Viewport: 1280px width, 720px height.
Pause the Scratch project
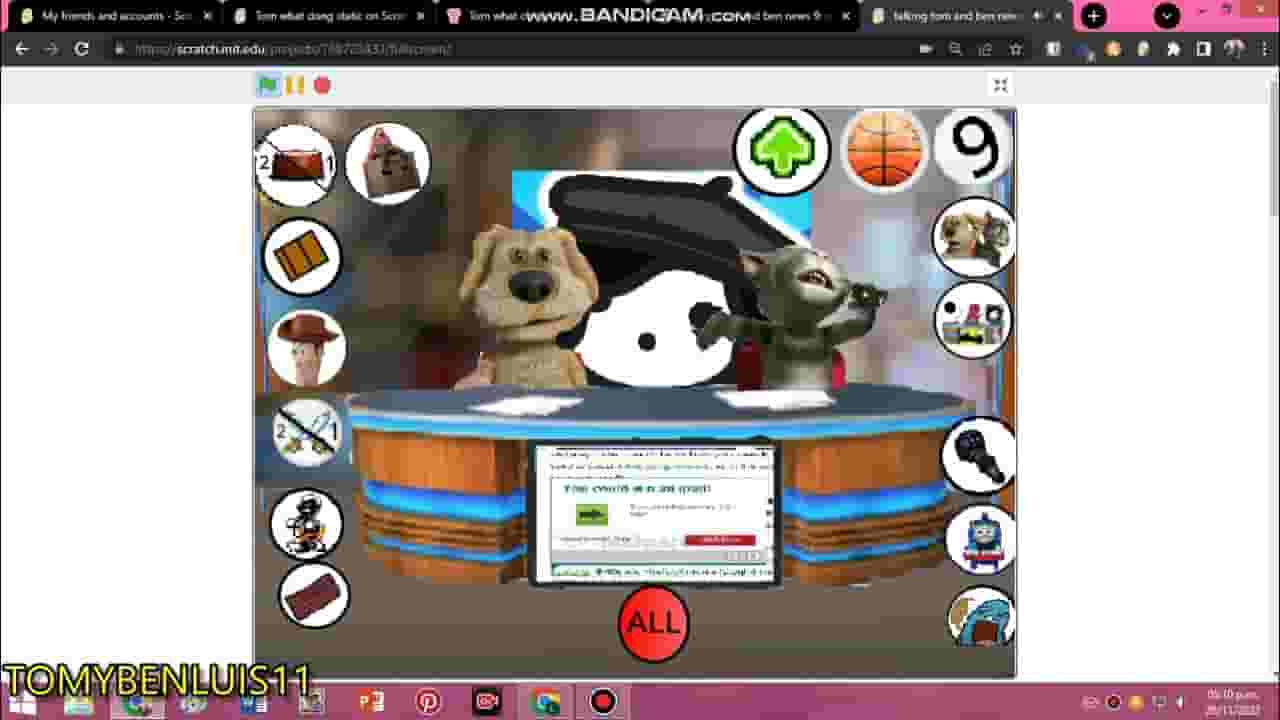295,85
